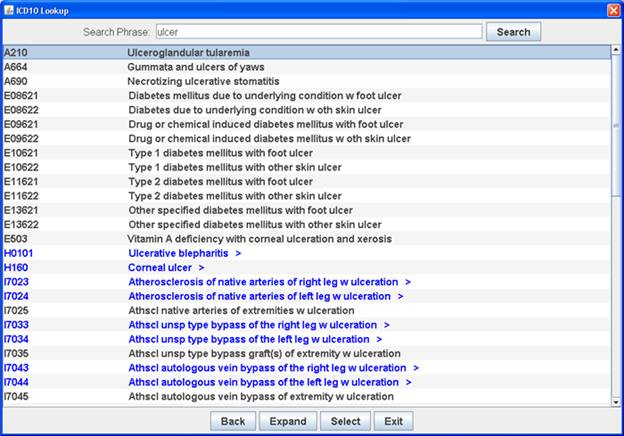Image resolution: width=624 pixels, height=436 pixels.
Task: Click the scrollbar down arrow
Action: [616, 402]
